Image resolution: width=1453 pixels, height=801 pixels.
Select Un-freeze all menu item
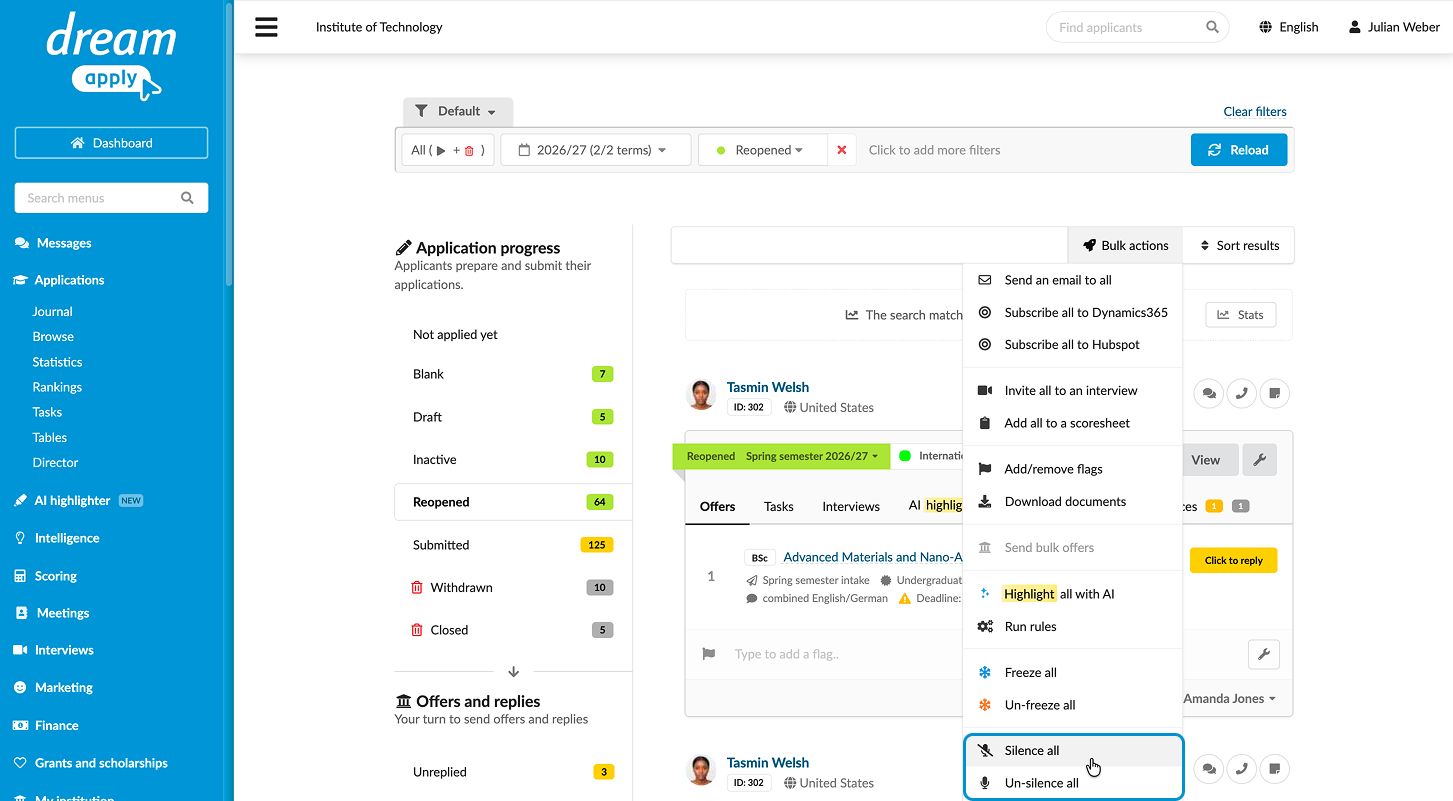click(1073, 705)
